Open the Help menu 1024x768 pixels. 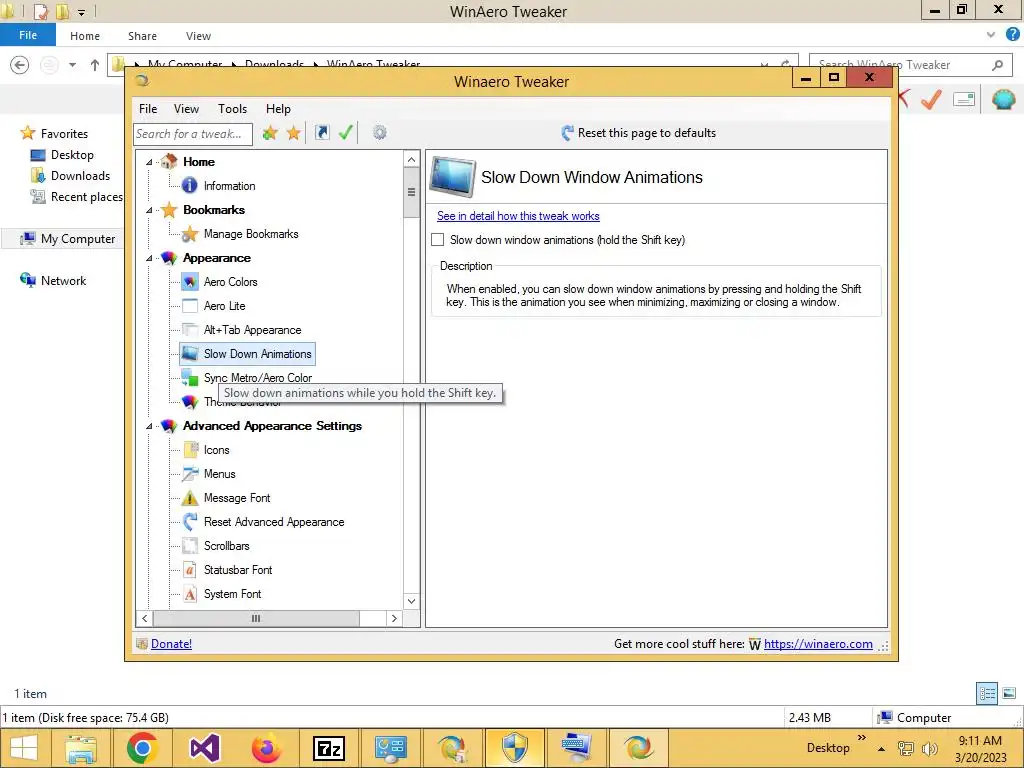click(x=278, y=109)
